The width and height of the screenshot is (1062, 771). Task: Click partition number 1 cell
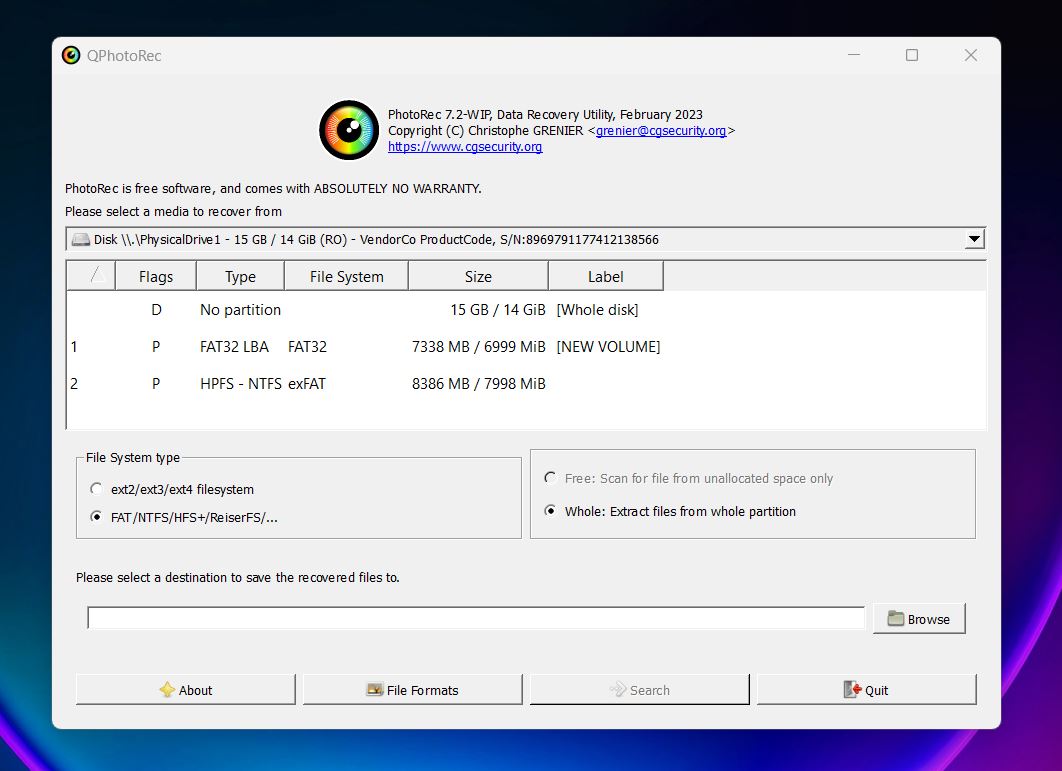(74, 347)
